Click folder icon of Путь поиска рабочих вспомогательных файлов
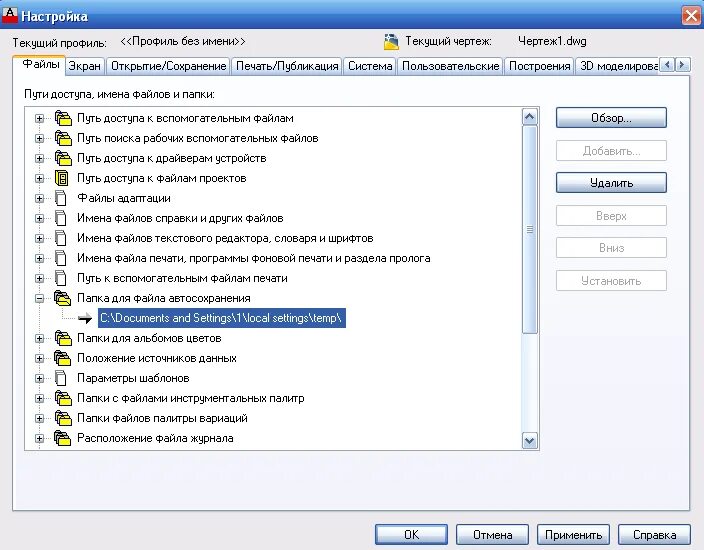 pos(63,138)
